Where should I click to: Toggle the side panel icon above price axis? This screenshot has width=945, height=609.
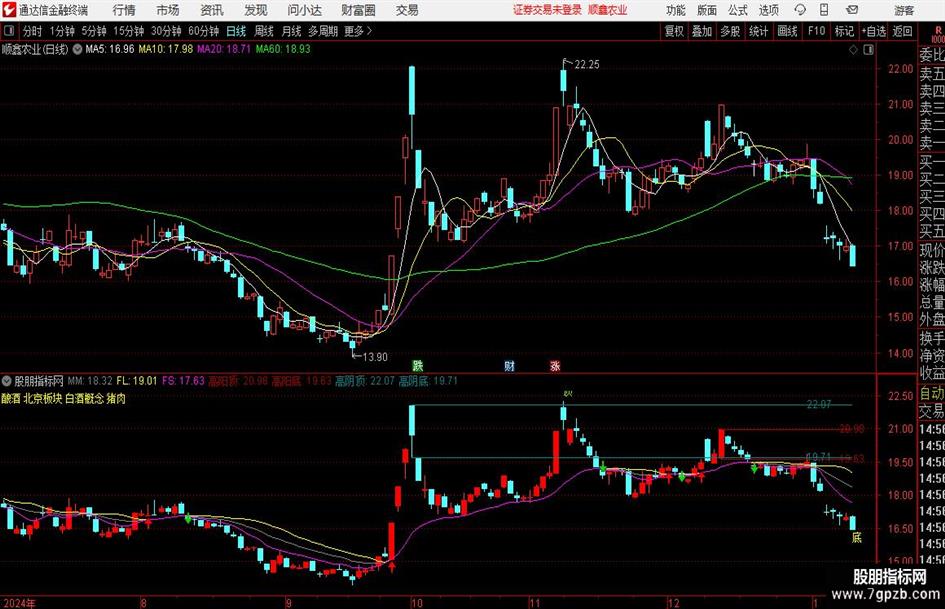tap(868, 50)
